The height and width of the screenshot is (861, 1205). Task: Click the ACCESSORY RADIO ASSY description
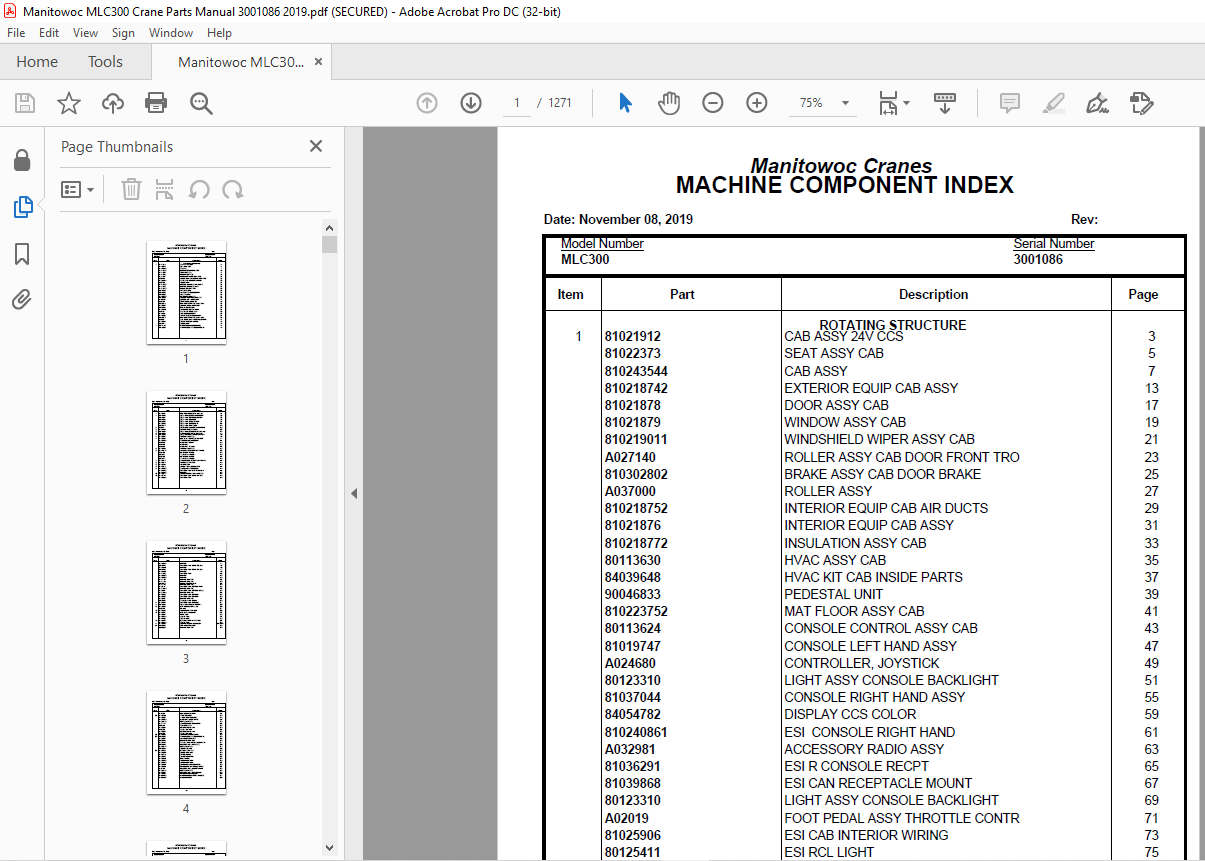point(864,749)
